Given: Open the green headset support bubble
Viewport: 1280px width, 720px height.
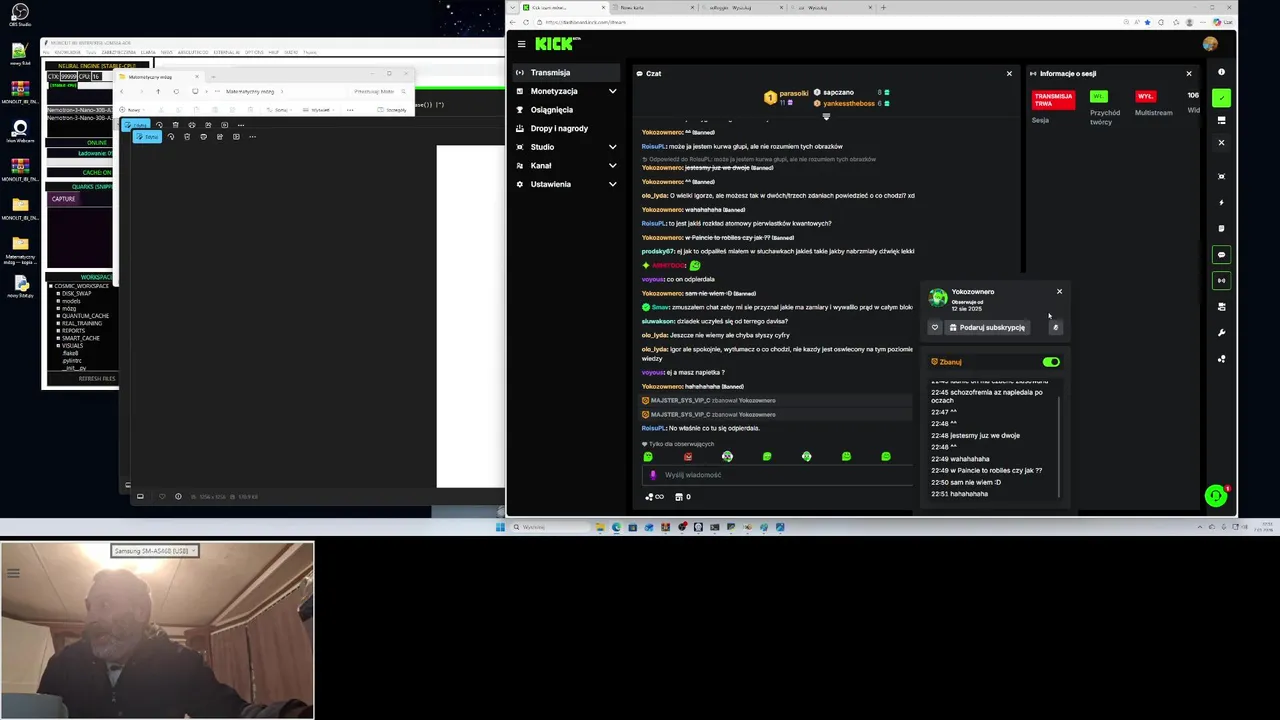Looking at the screenshot, I should (x=1215, y=496).
